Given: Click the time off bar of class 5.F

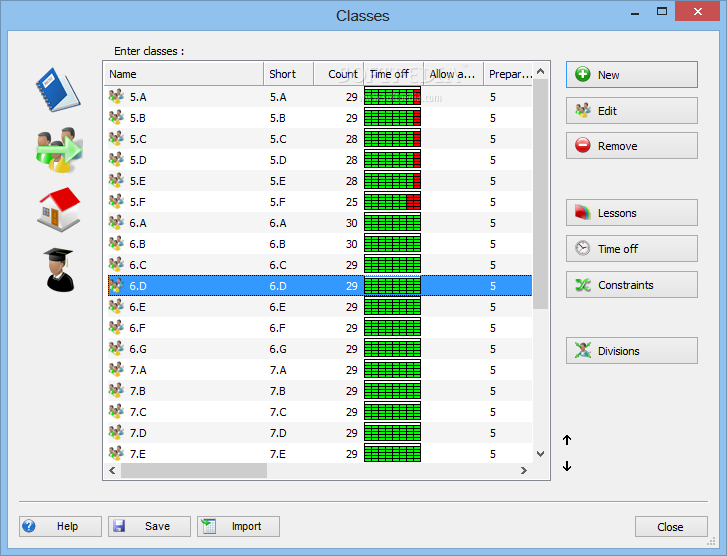Looking at the screenshot, I should click(x=392, y=202).
